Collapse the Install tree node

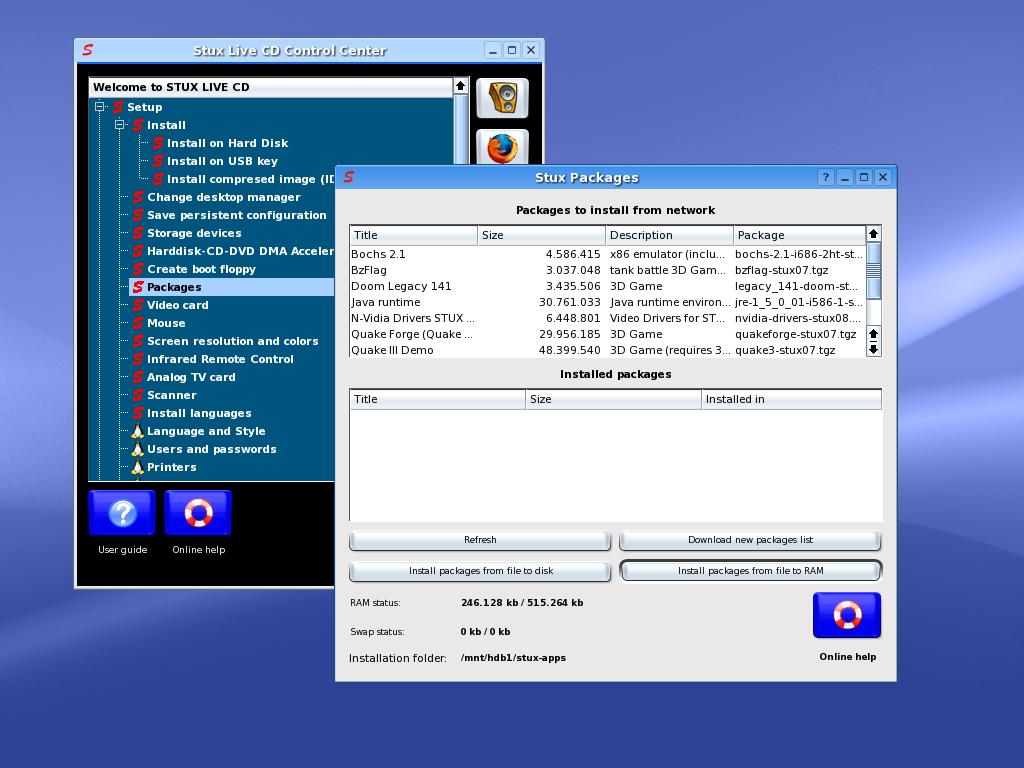(120, 125)
